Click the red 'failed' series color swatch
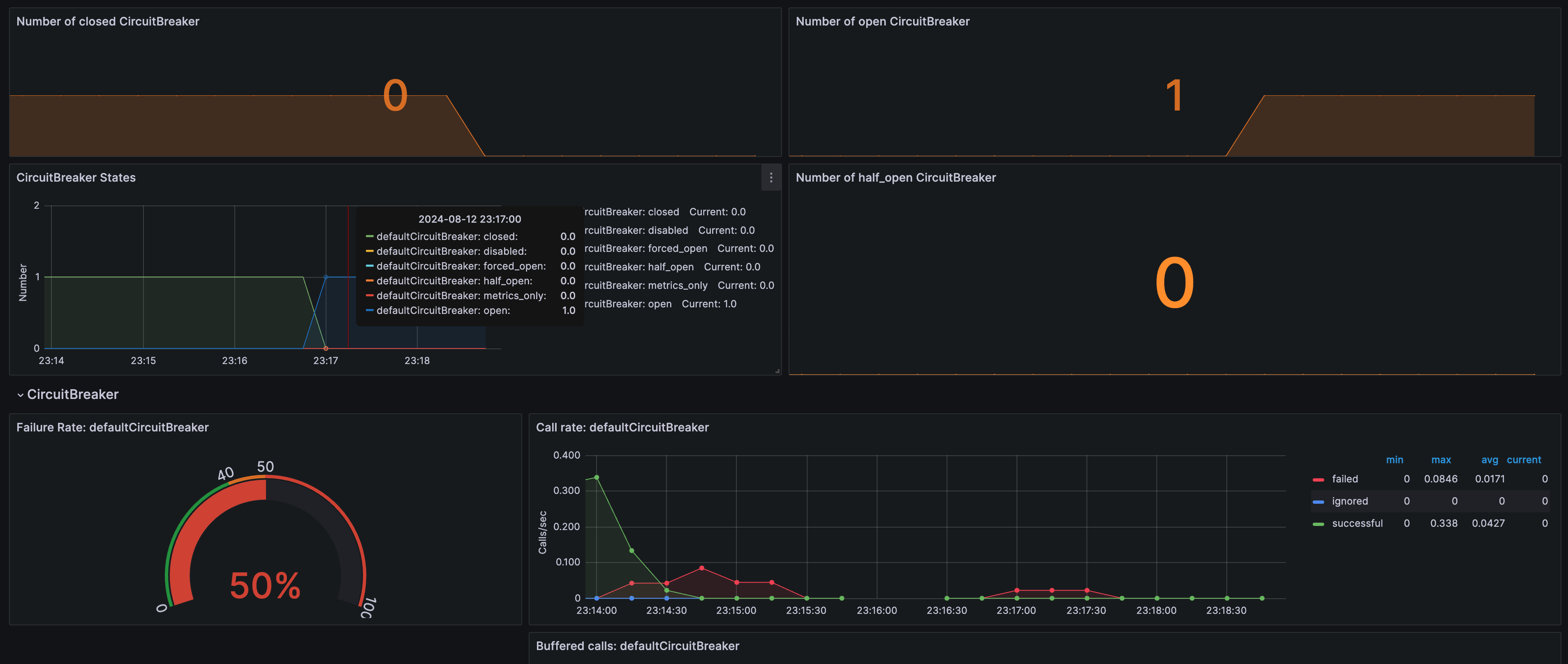Viewport: 1568px width, 664px height. coord(1318,480)
